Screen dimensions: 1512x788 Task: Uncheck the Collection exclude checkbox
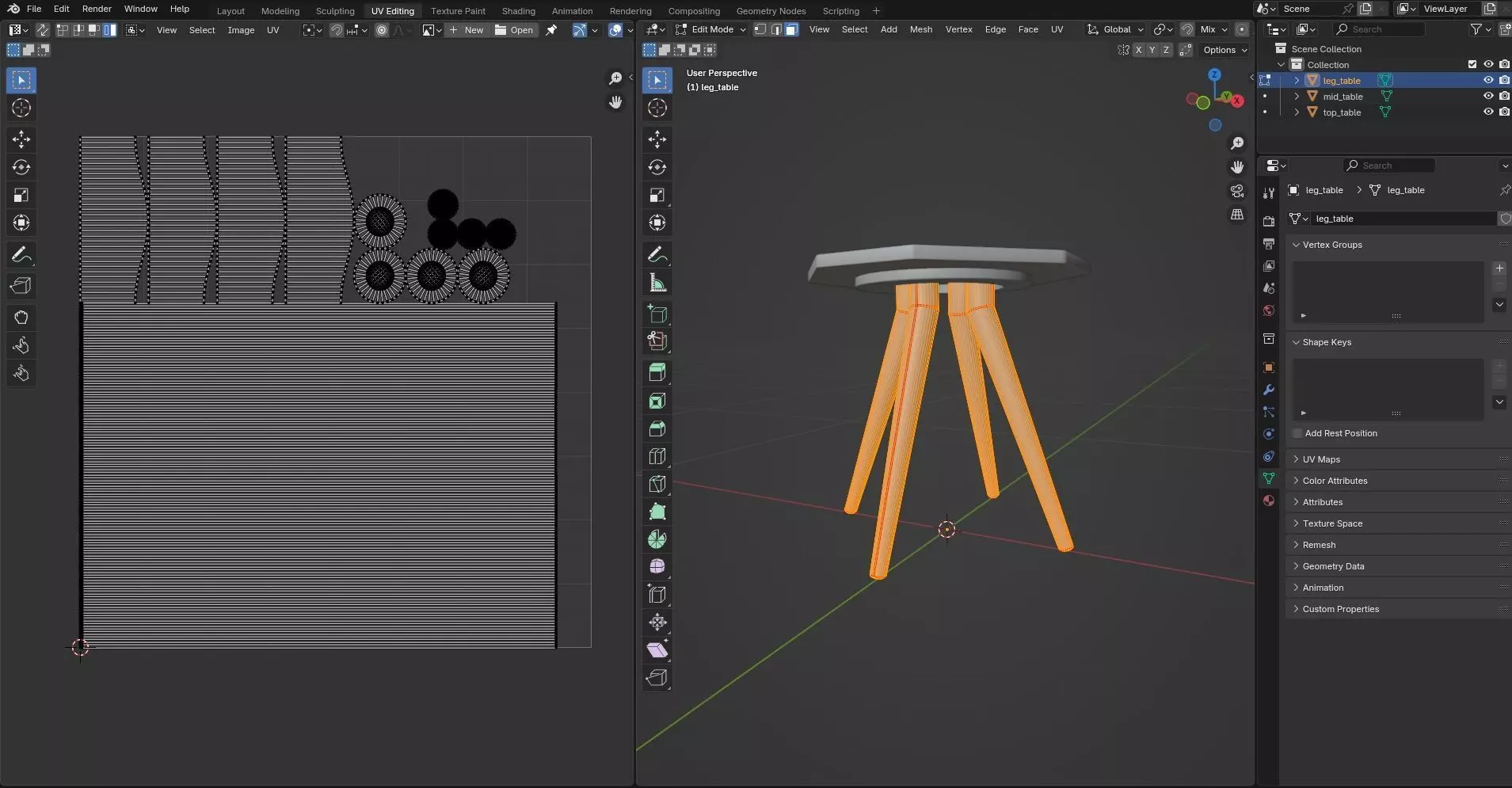coord(1472,64)
